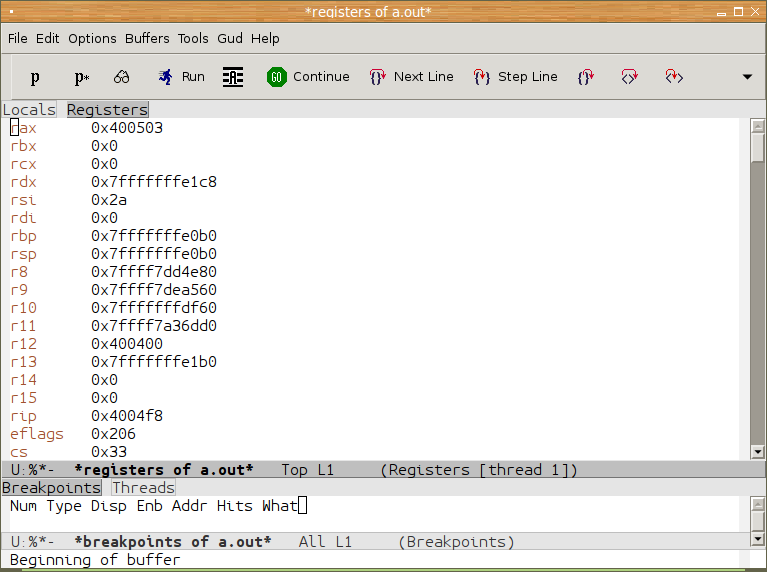
Task: Click the Step Line label
Action: click(x=528, y=77)
